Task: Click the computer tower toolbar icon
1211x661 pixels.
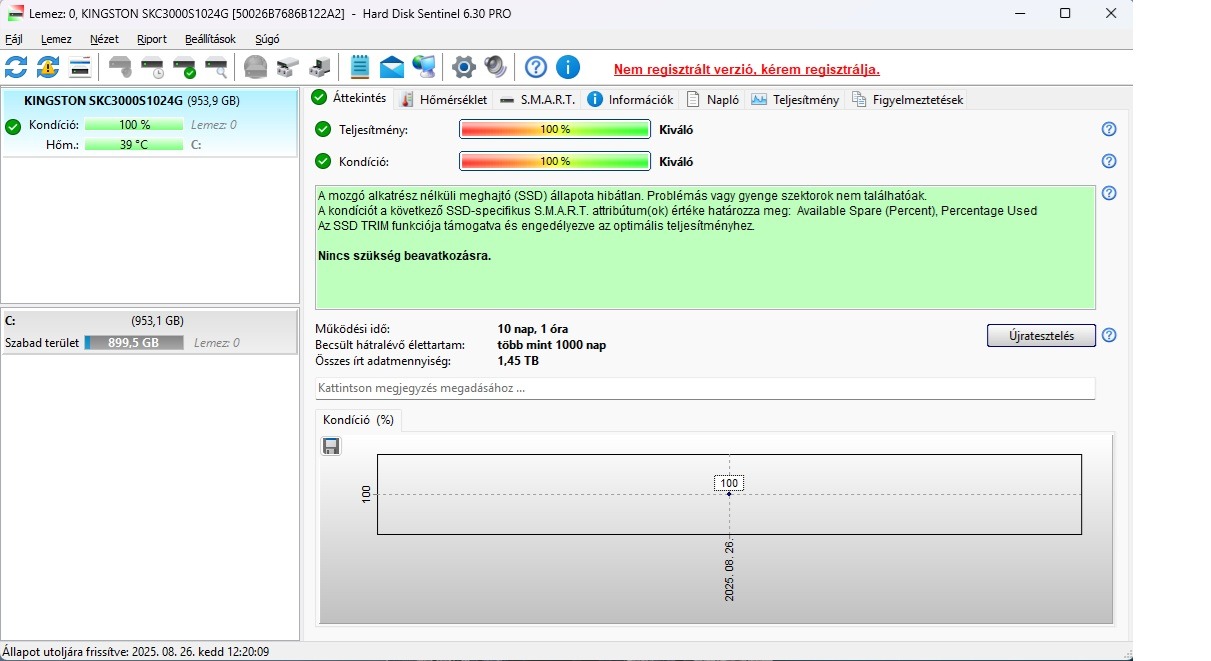Action: [x=320, y=67]
